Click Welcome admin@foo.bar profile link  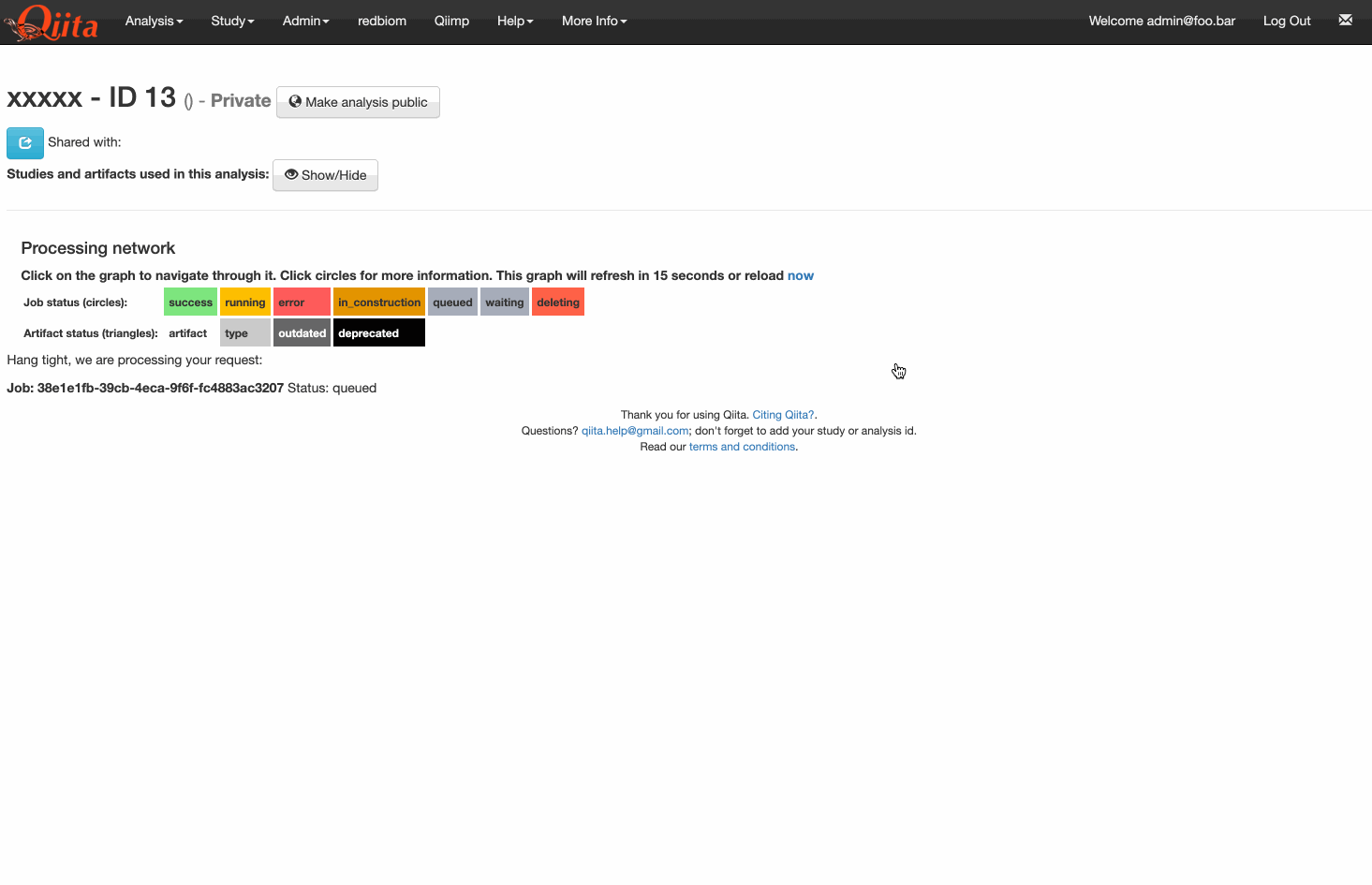click(1161, 21)
